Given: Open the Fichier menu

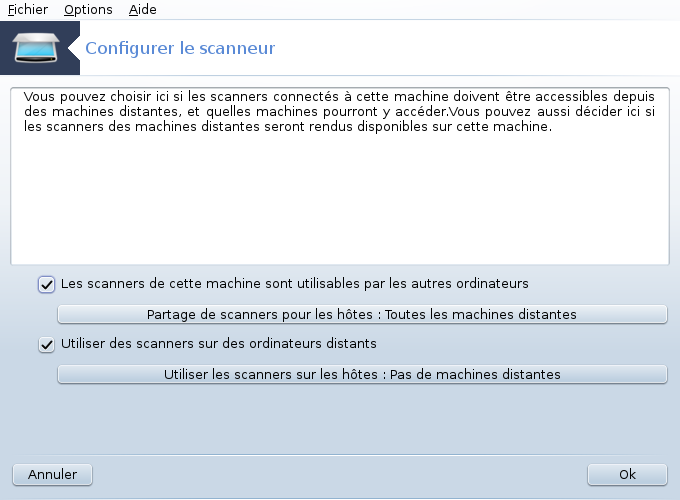Looking at the screenshot, I should (x=28, y=10).
